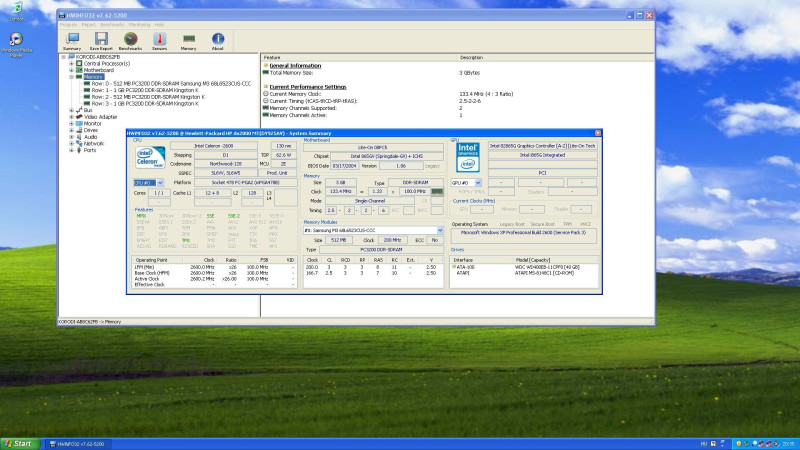The width and height of the screenshot is (800, 450).
Task: Expand the Motherboard node
Action: tap(71, 70)
